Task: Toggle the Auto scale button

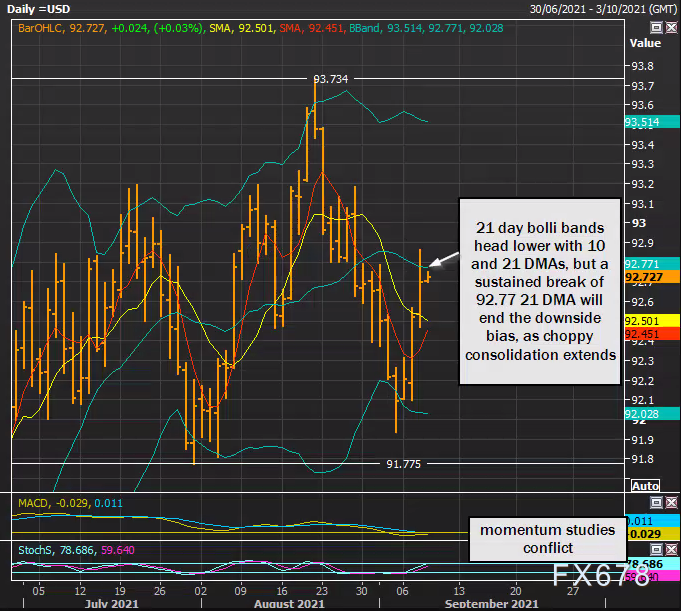Action: pyautogui.click(x=645, y=485)
